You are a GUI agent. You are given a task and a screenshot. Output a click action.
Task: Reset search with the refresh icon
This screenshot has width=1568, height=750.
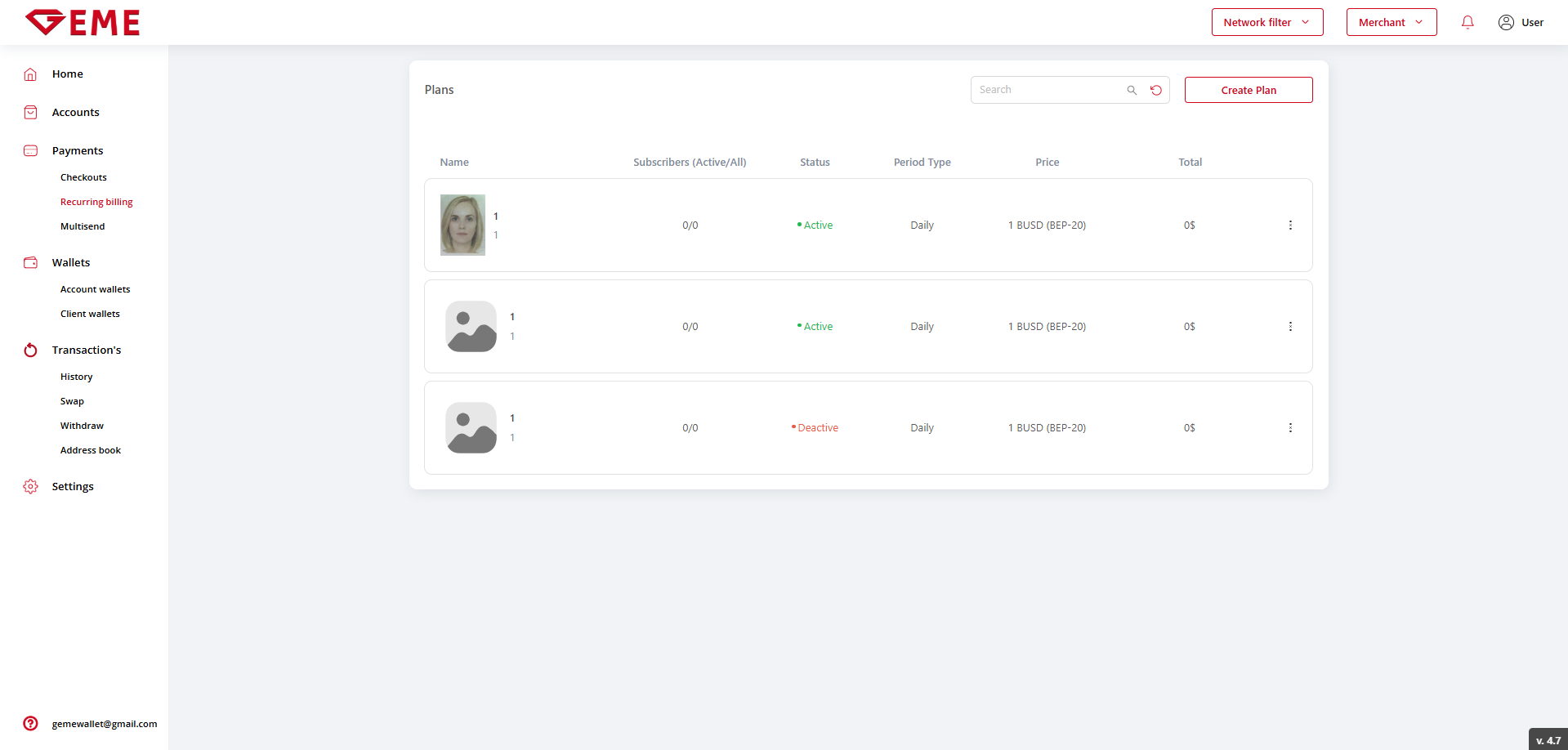pos(1156,91)
